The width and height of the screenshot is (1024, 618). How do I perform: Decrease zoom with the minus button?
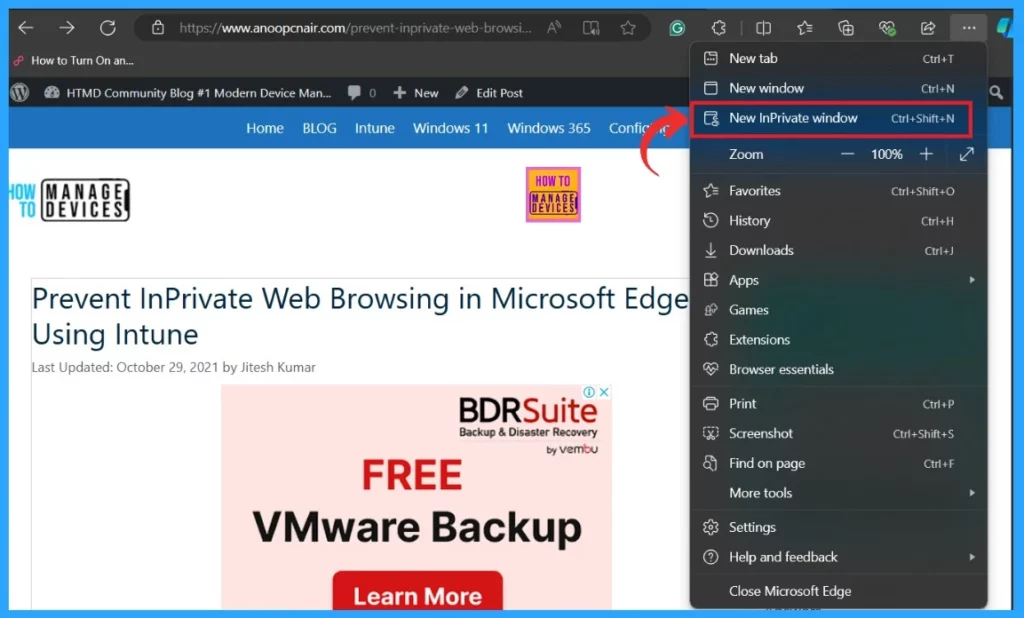tap(847, 154)
